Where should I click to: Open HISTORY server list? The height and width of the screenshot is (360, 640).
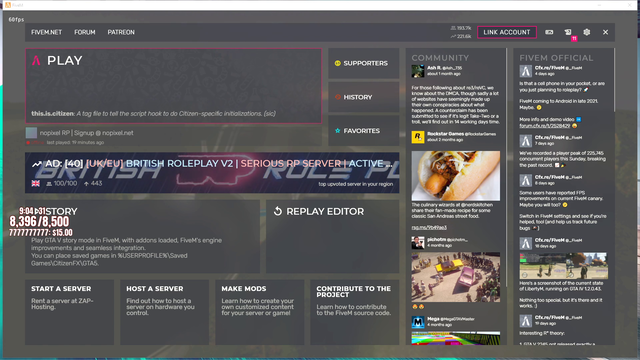coord(364,97)
